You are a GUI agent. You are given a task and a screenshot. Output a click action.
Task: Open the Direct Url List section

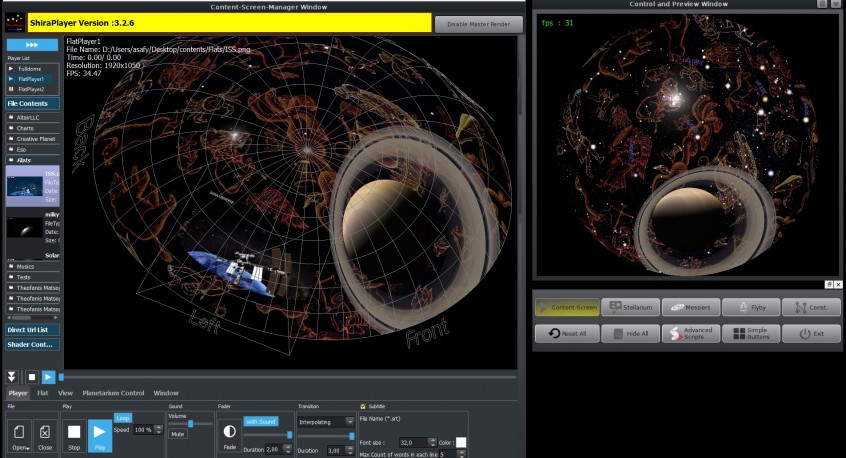point(32,330)
